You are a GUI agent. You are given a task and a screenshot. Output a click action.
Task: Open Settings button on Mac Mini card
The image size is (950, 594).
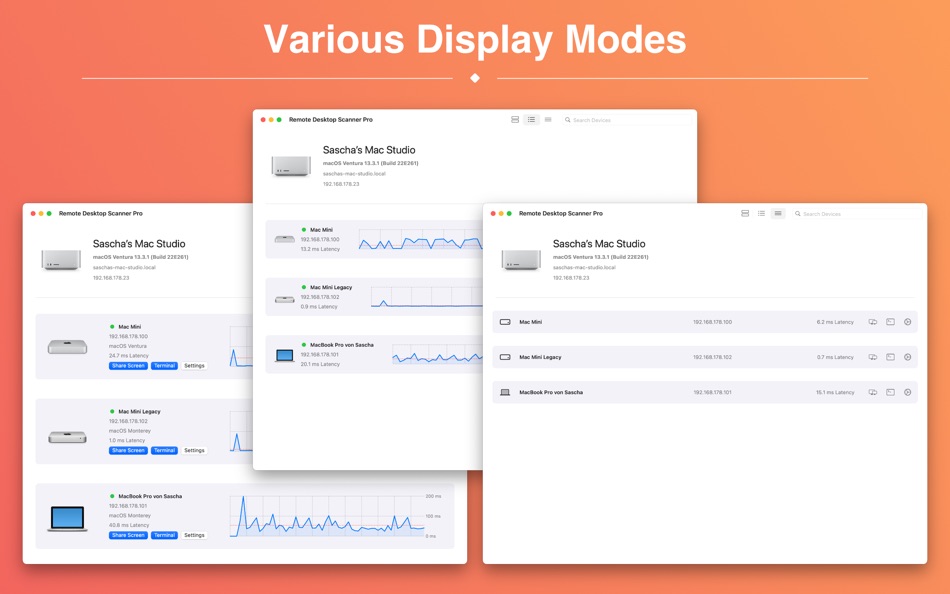click(x=194, y=365)
